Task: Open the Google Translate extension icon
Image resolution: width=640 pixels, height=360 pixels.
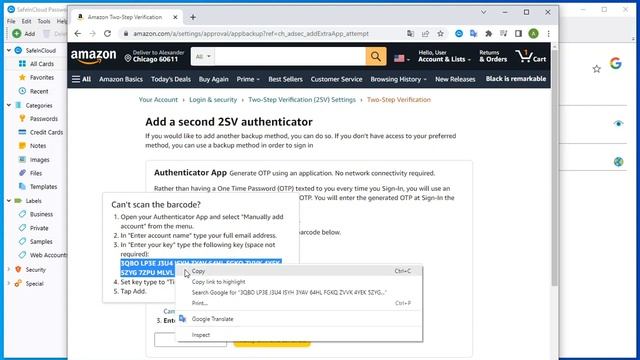Action: (x=473, y=33)
